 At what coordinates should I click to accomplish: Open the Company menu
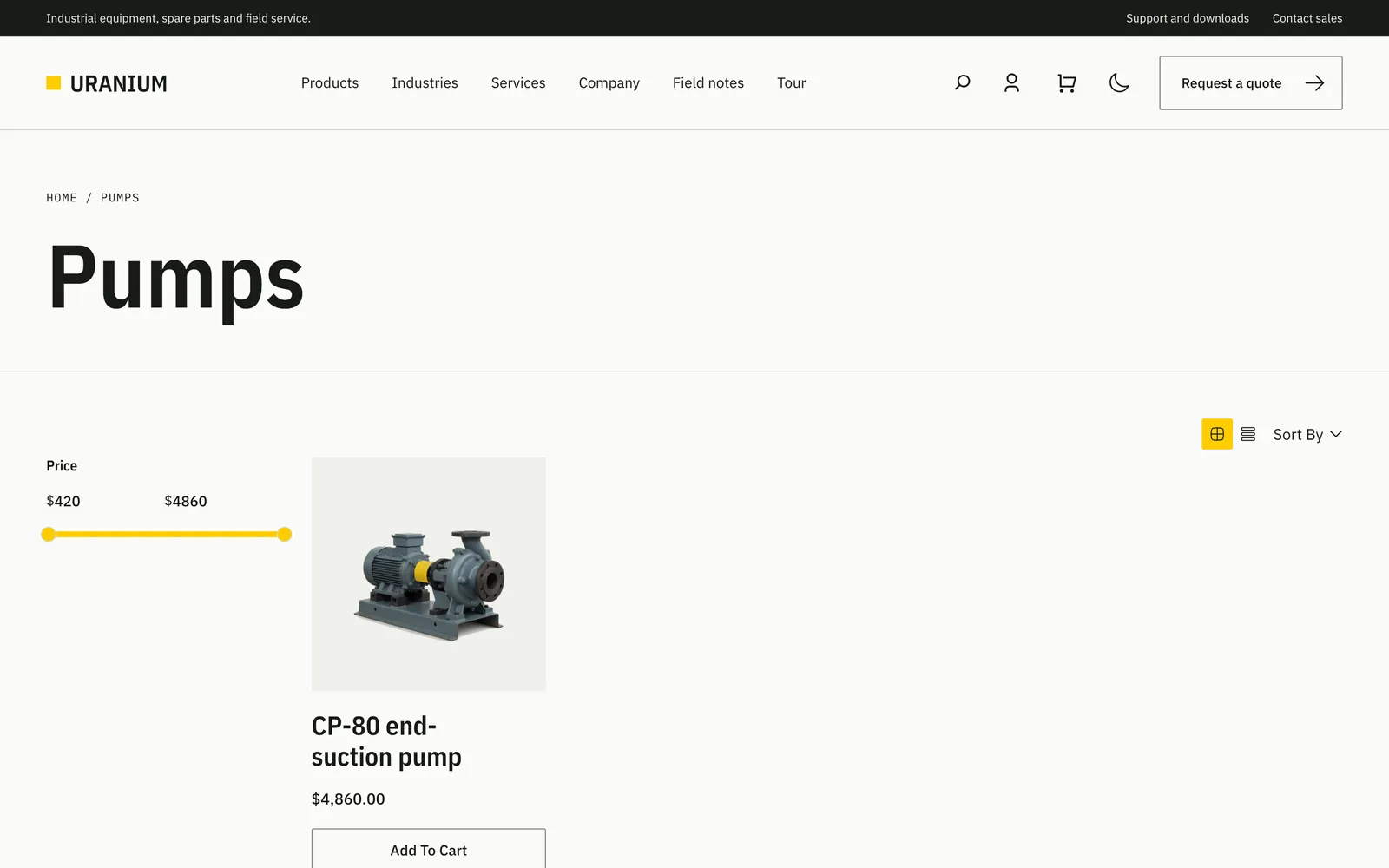click(609, 83)
